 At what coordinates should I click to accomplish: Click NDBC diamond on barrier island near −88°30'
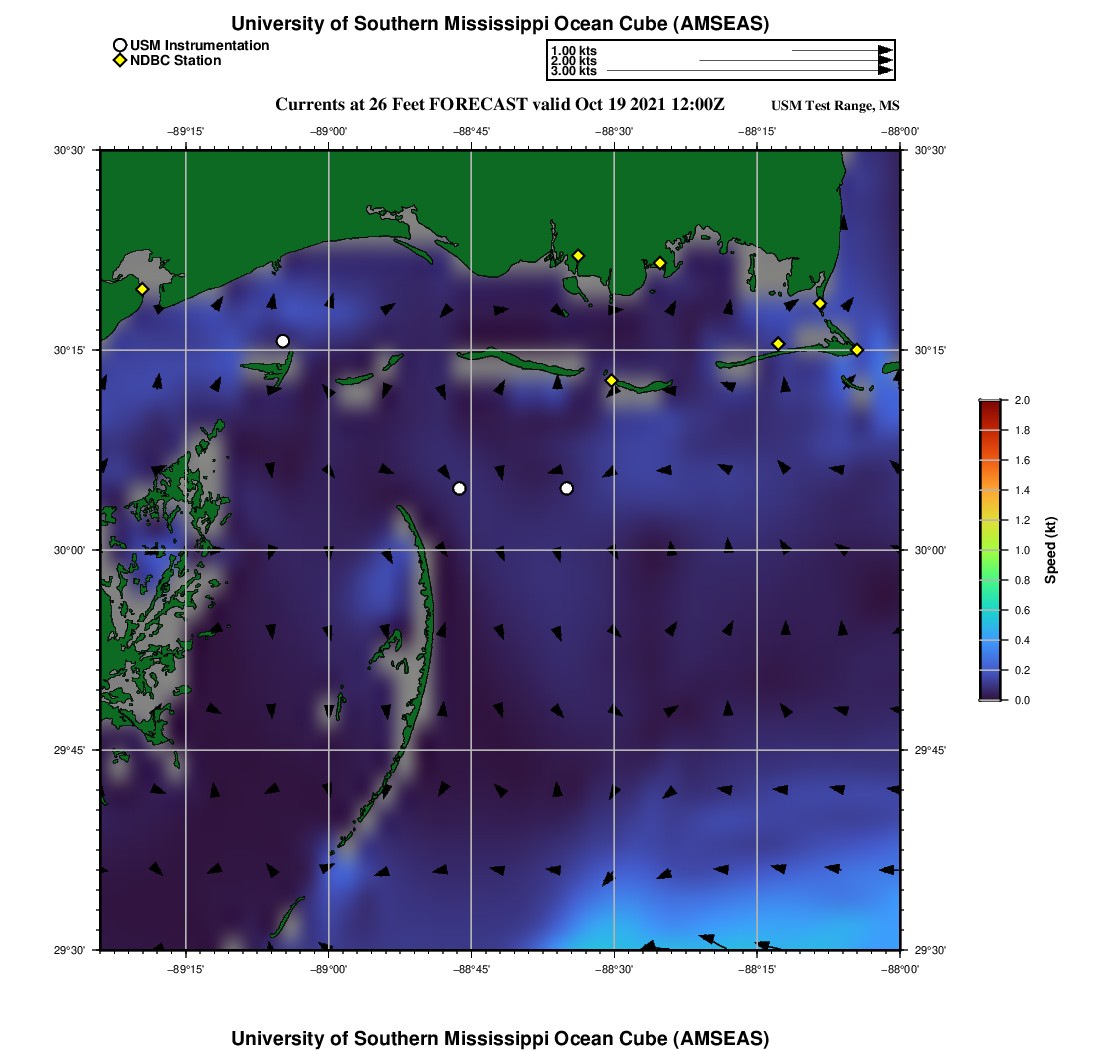[611, 380]
